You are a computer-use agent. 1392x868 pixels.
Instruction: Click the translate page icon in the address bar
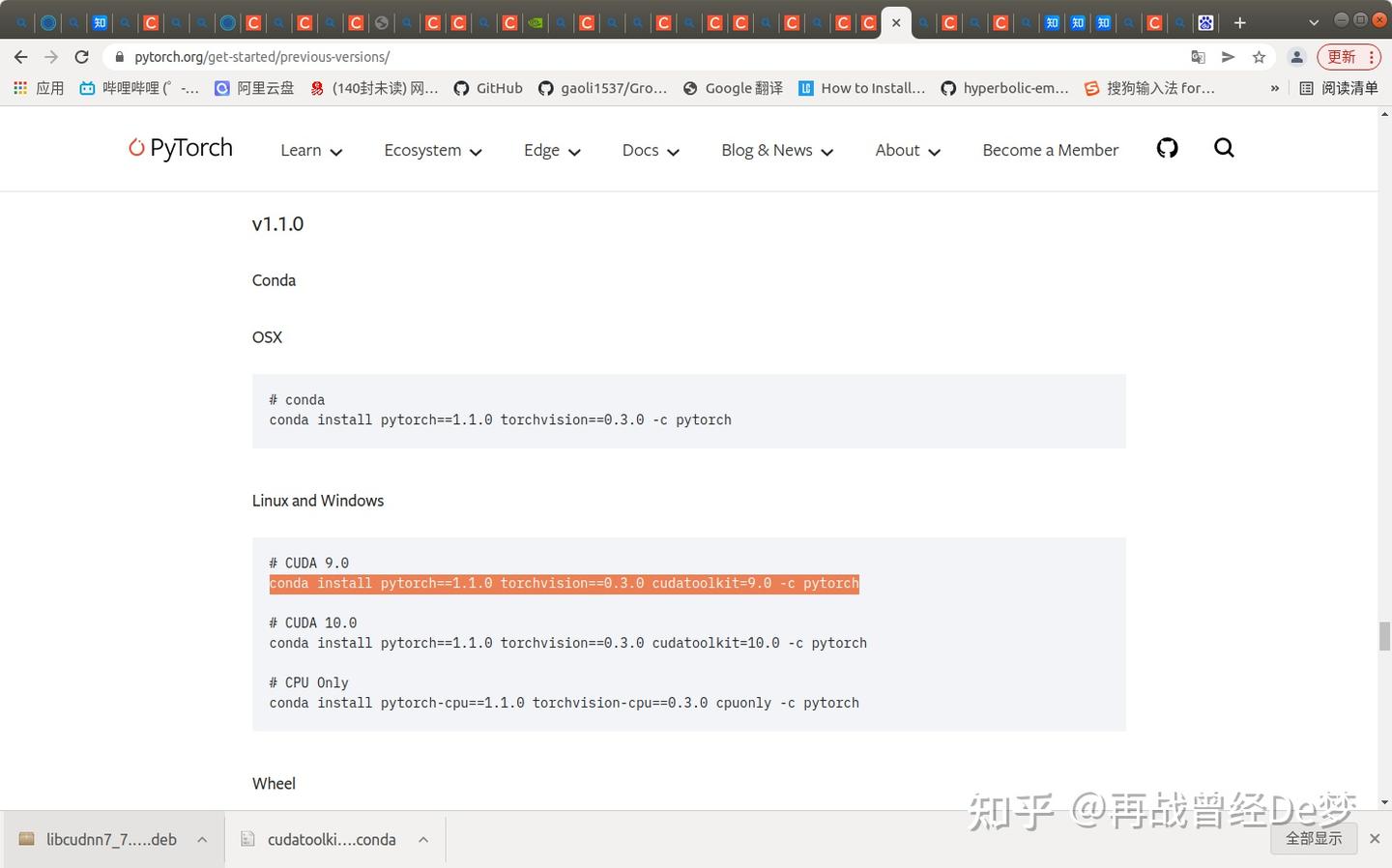pyautogui.click(x=1198, y=56)
